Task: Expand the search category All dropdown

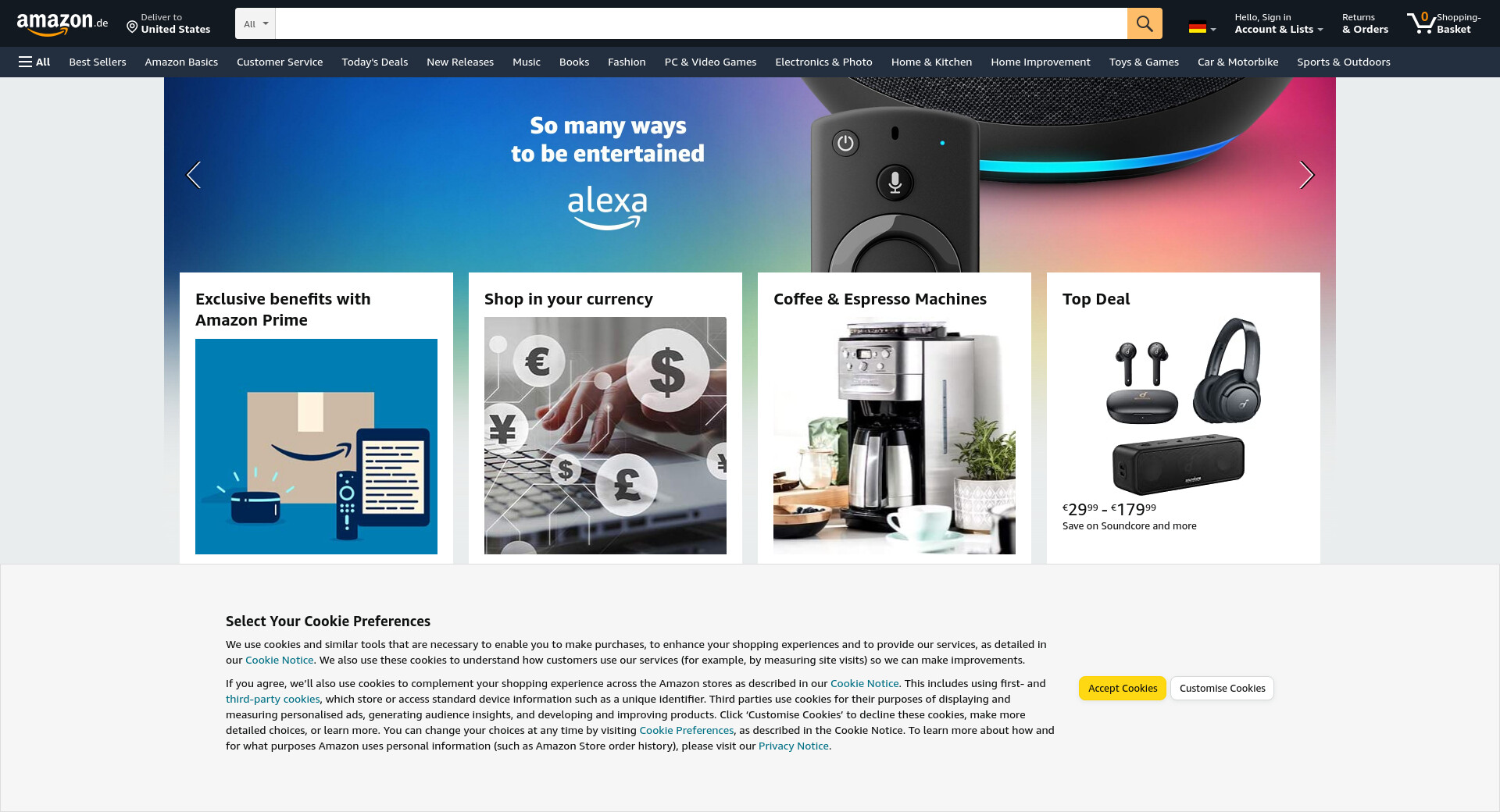Action: tap(255, 23)
